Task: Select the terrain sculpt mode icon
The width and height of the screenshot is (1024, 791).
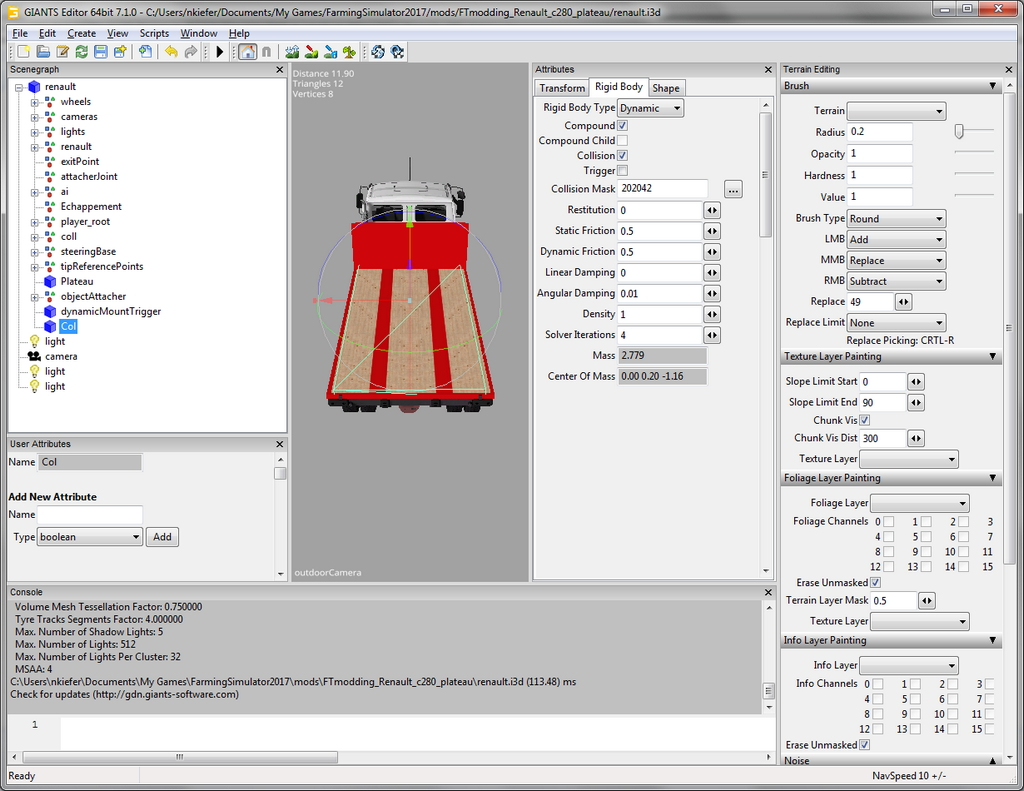Action: 292,52
